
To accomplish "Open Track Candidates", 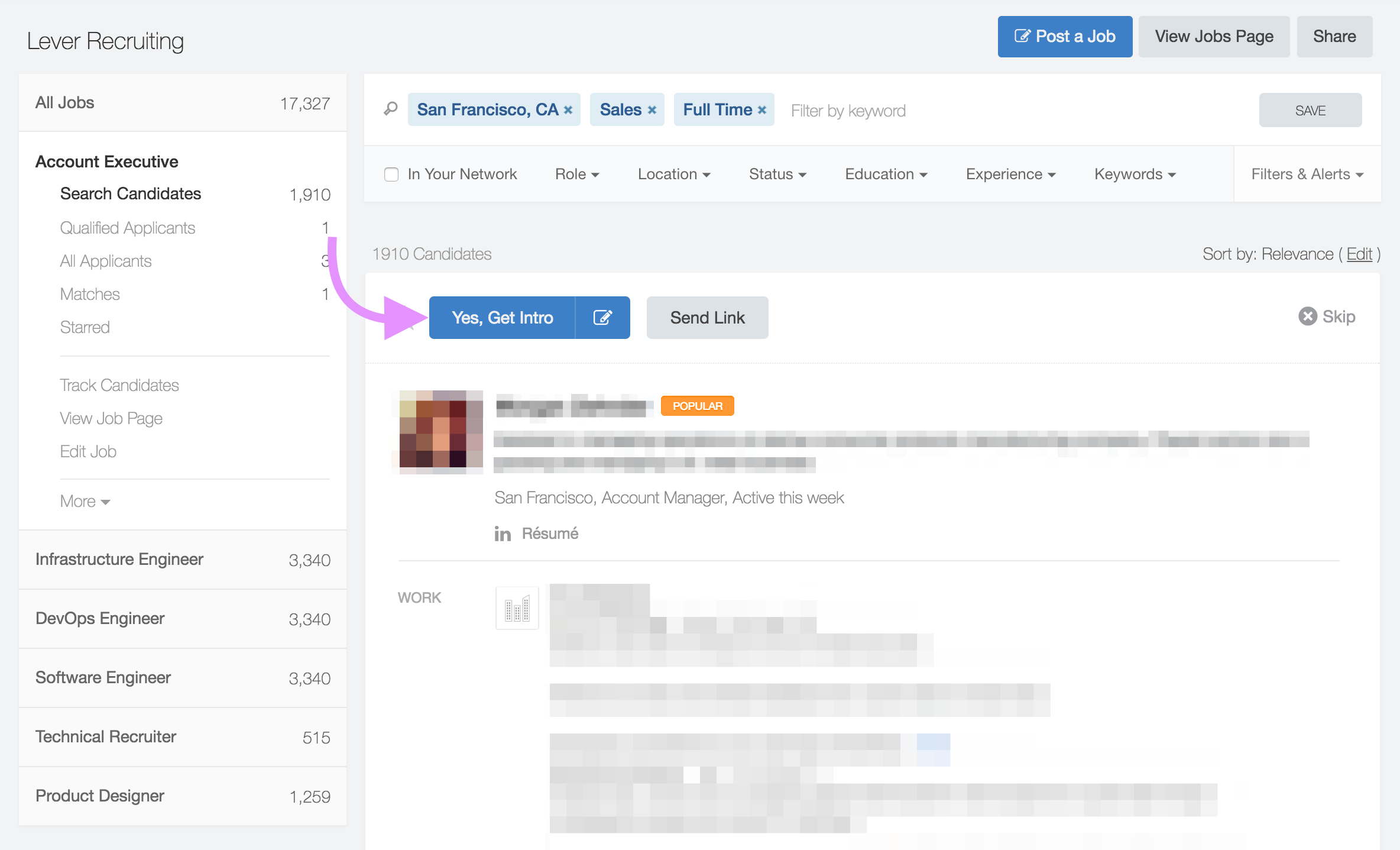I will (119, 385).
